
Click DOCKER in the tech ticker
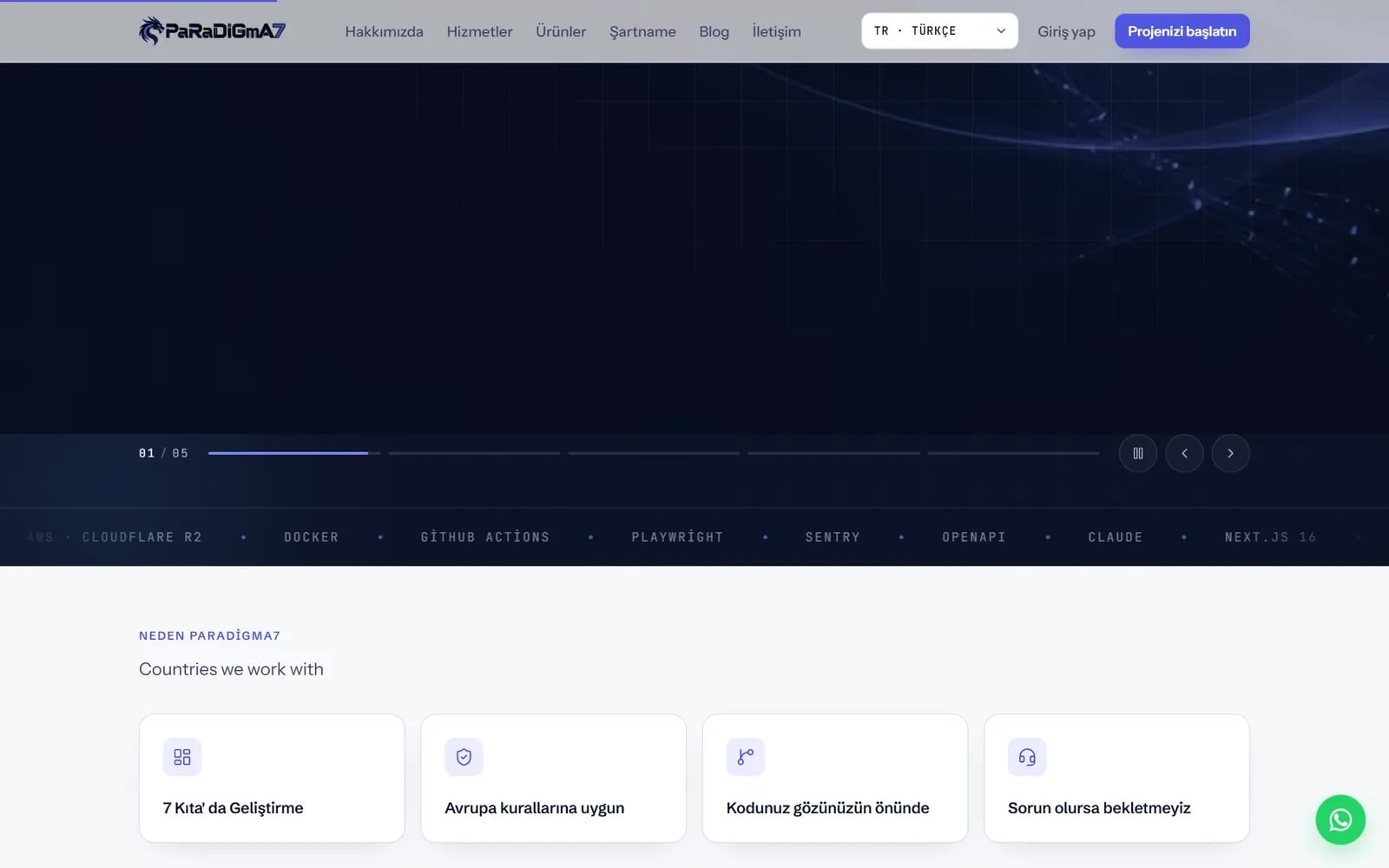coord(312,537)
